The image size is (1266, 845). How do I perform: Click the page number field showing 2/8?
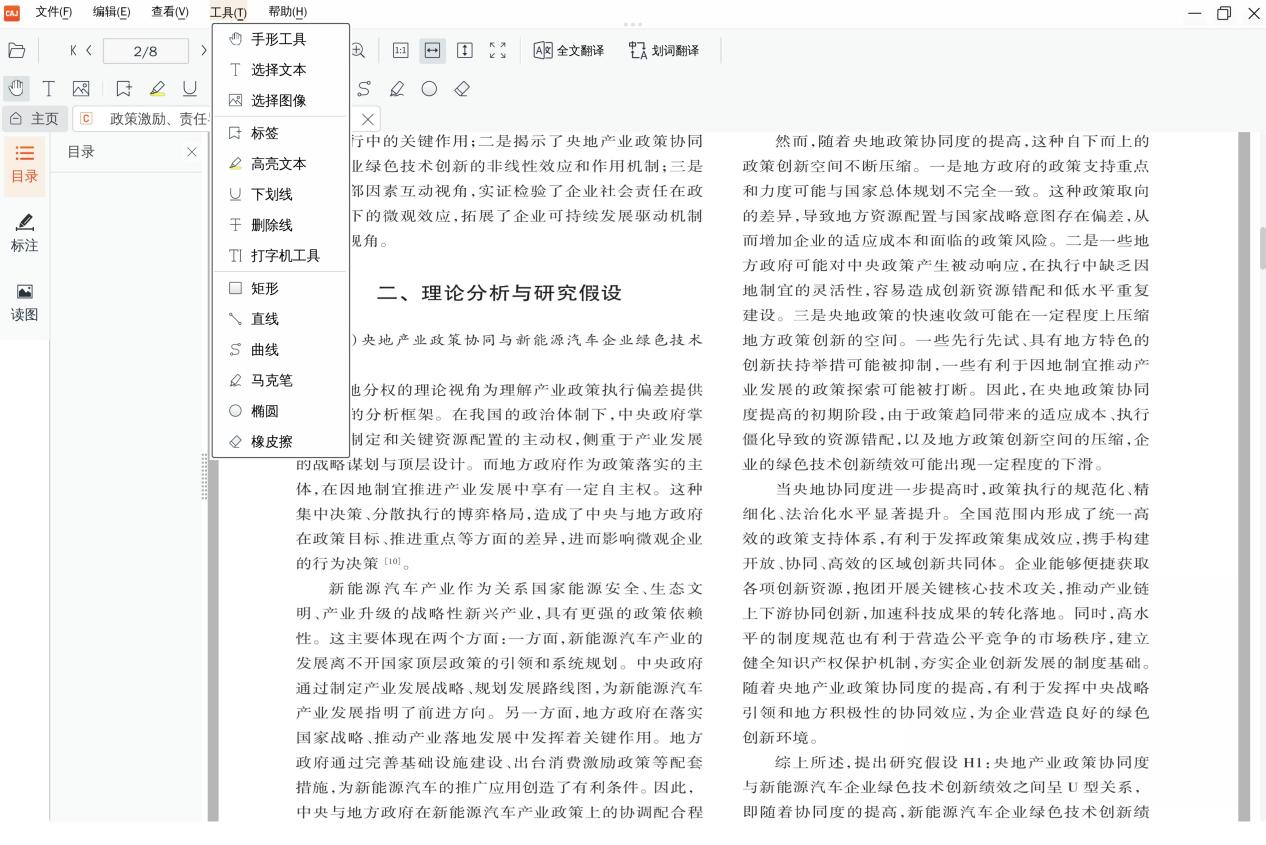[146, 51]
